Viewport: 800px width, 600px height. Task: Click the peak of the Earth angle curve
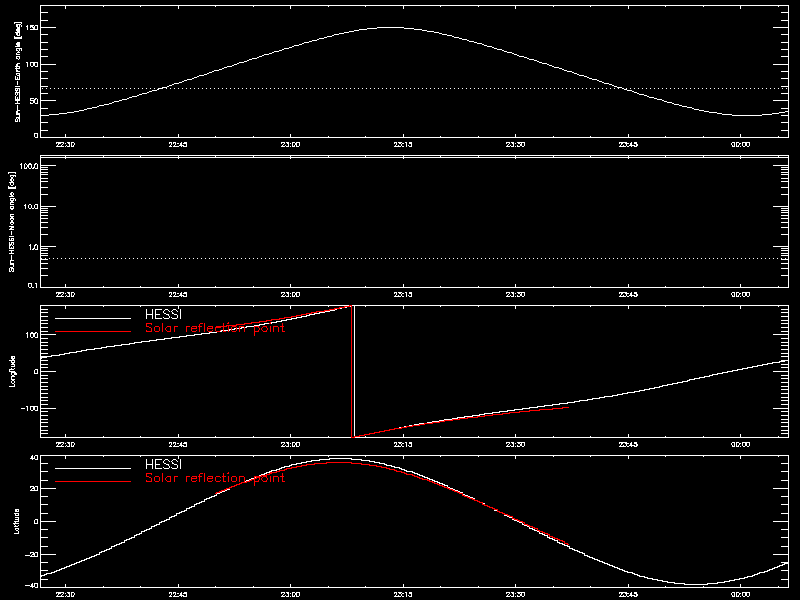388,28
